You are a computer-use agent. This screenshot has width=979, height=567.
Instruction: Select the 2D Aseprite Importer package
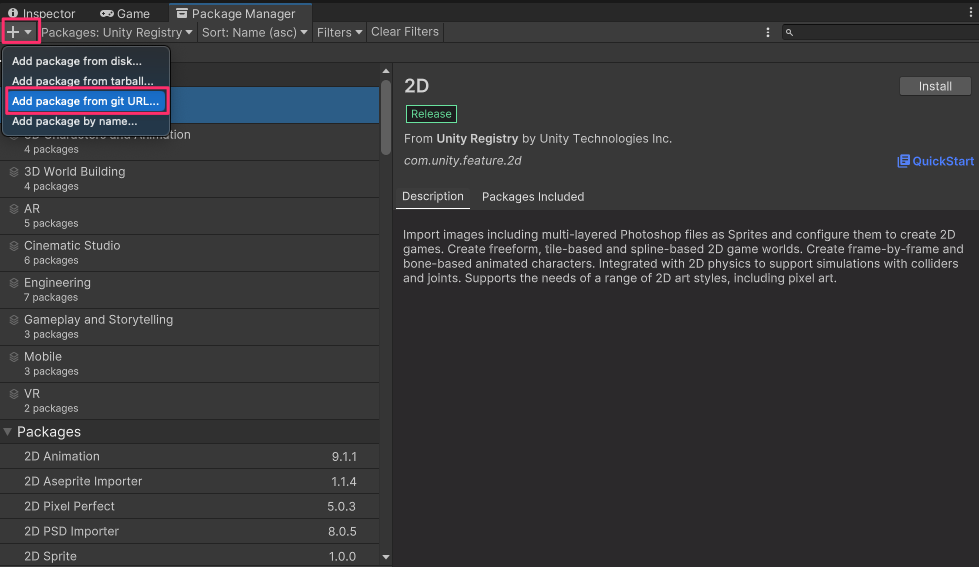coord(190,481)
